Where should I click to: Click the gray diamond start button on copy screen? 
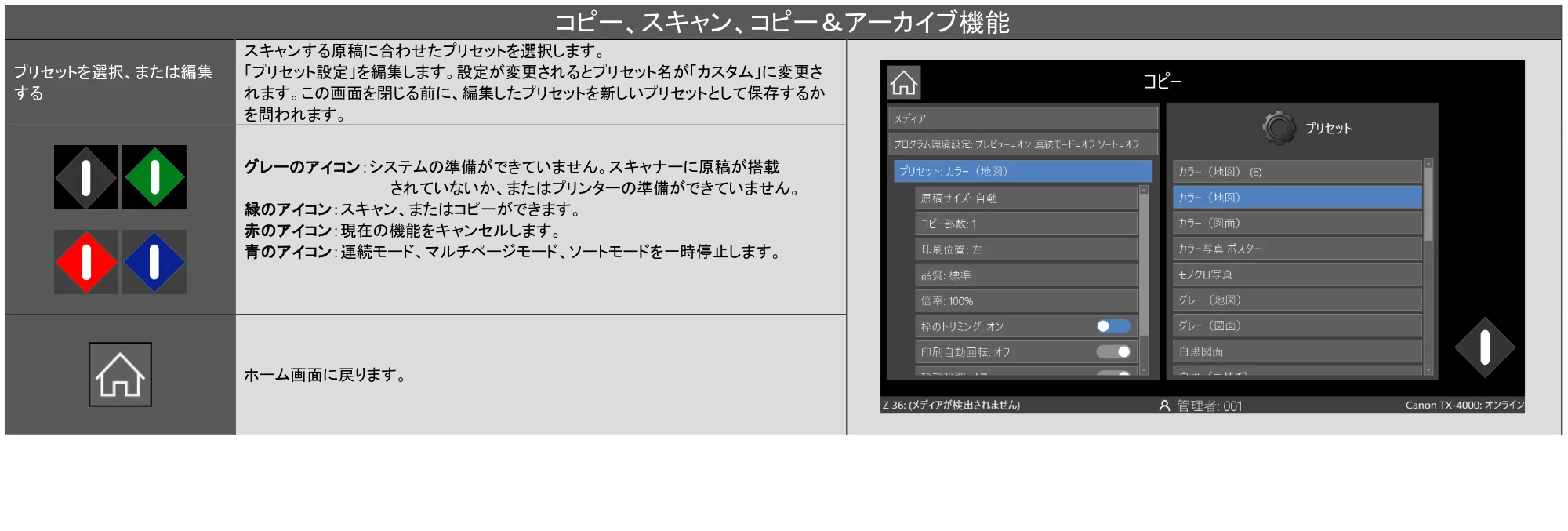tap(1484, 347)
